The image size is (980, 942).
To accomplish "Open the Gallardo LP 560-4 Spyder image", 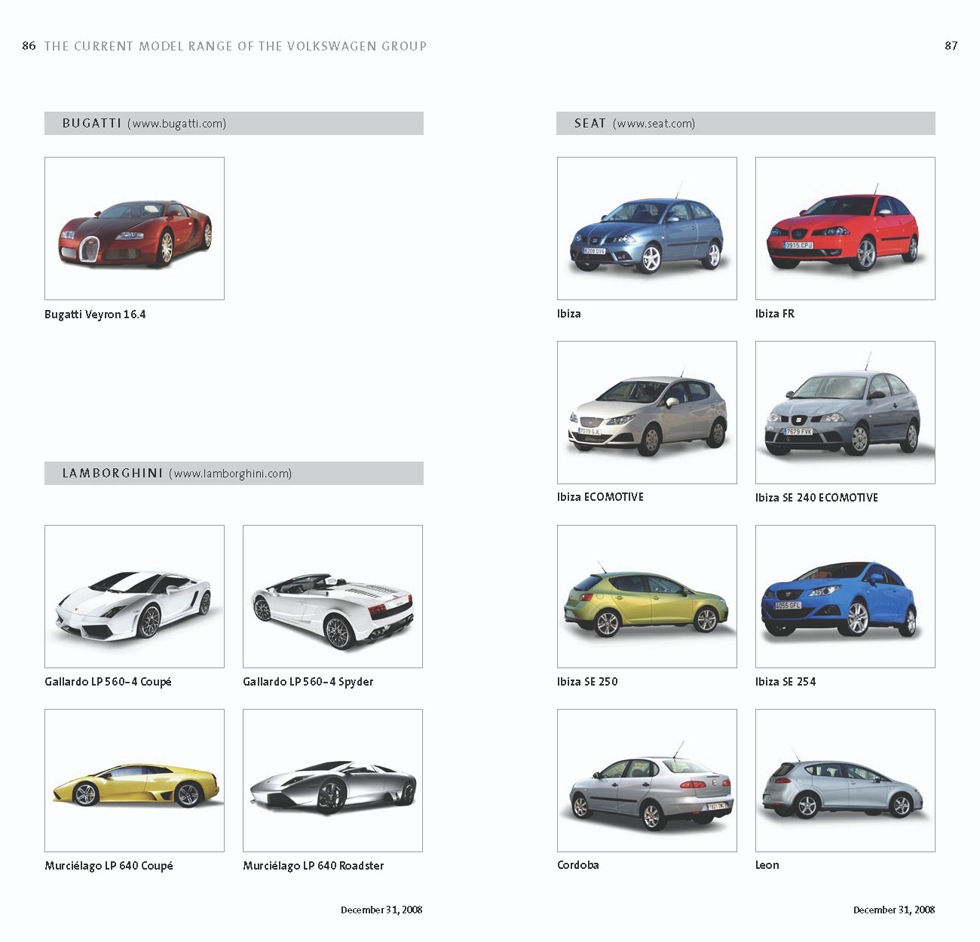I will coord(332,597).
